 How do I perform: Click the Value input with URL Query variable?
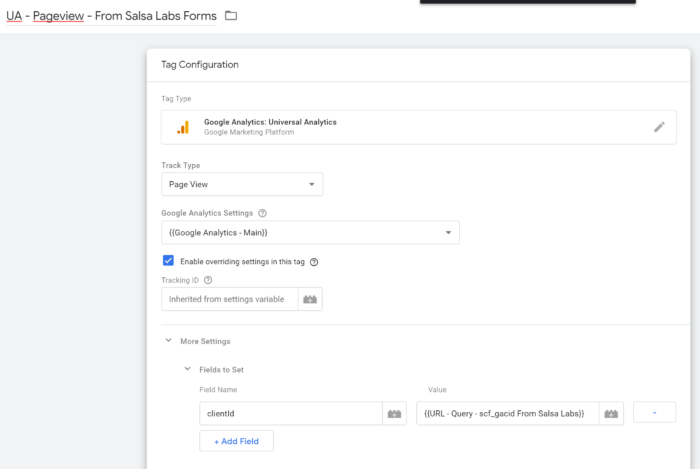pyautogui.click(x=507, y=412)
